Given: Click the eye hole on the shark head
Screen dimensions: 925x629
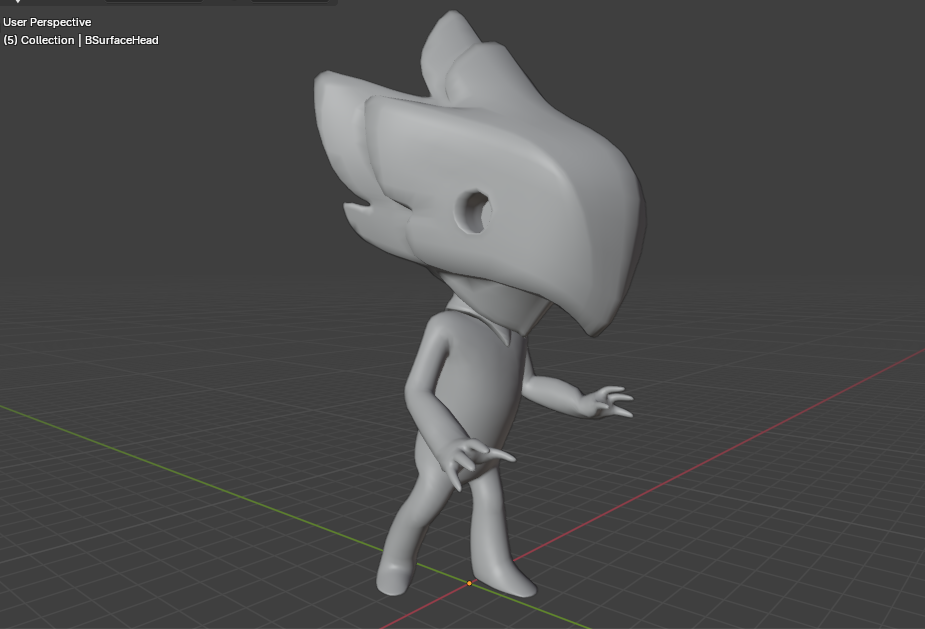Looking at the screenshot, I should coord(475,211).
